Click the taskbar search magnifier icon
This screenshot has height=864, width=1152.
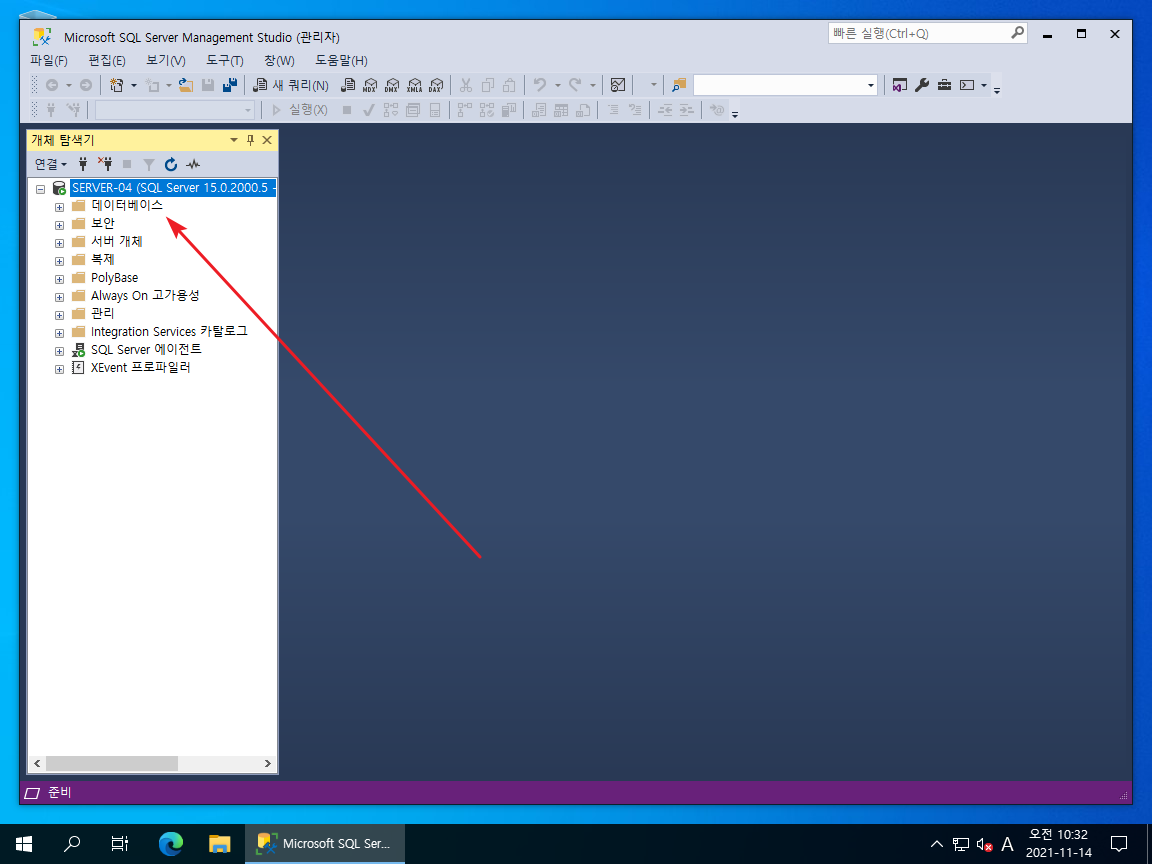tap(72, 843)
